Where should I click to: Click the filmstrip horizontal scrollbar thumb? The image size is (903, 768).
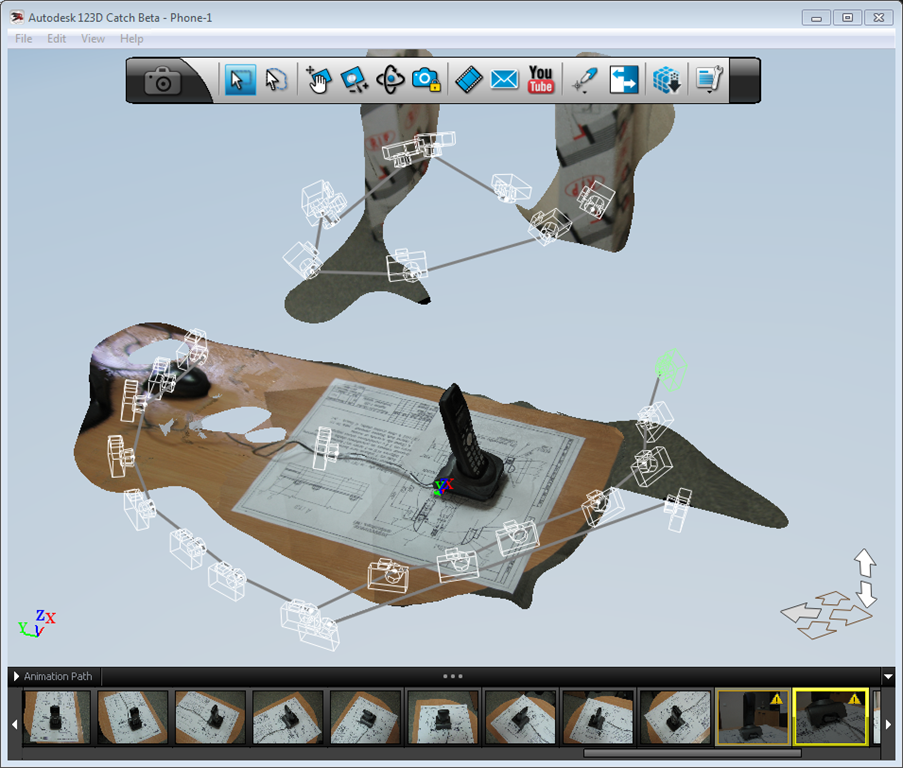(692, 753)
